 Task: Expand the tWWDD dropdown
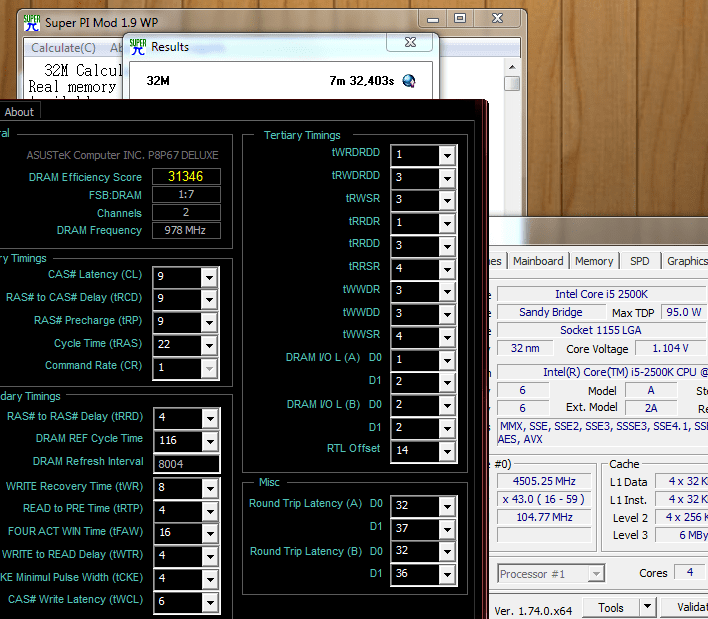[x=447, y=315]
